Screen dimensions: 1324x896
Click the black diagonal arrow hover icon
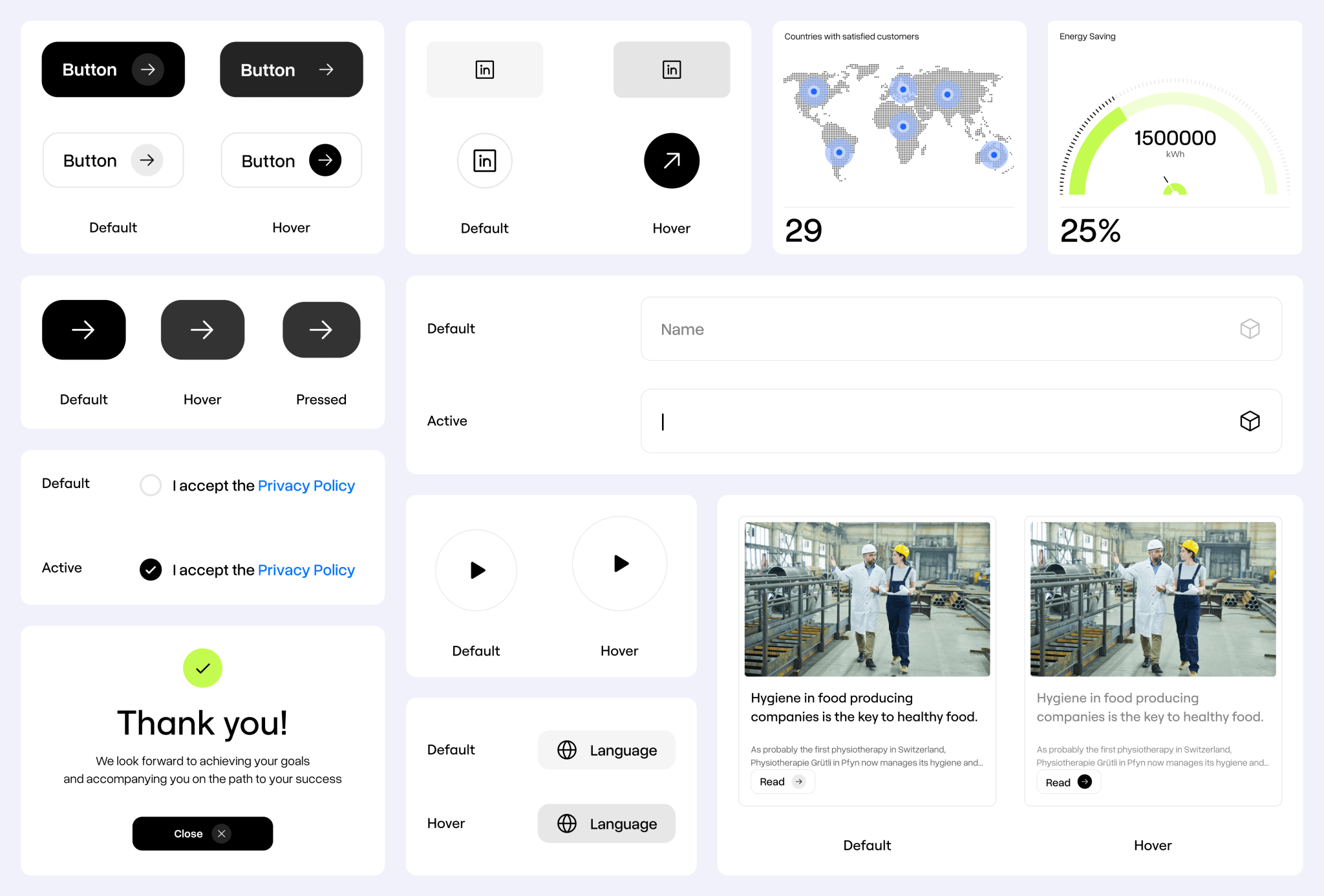tap(671, 161)
